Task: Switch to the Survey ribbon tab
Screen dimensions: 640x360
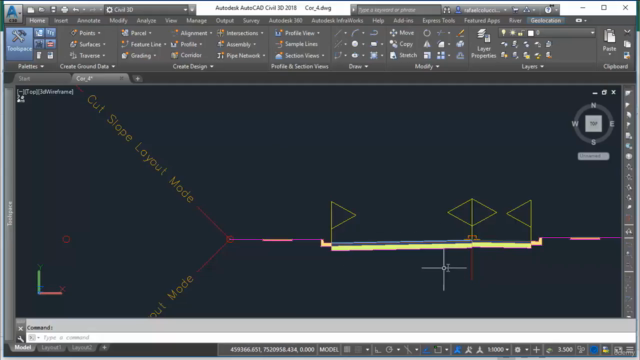Action: pyautogui.click(x=251, y=20)
